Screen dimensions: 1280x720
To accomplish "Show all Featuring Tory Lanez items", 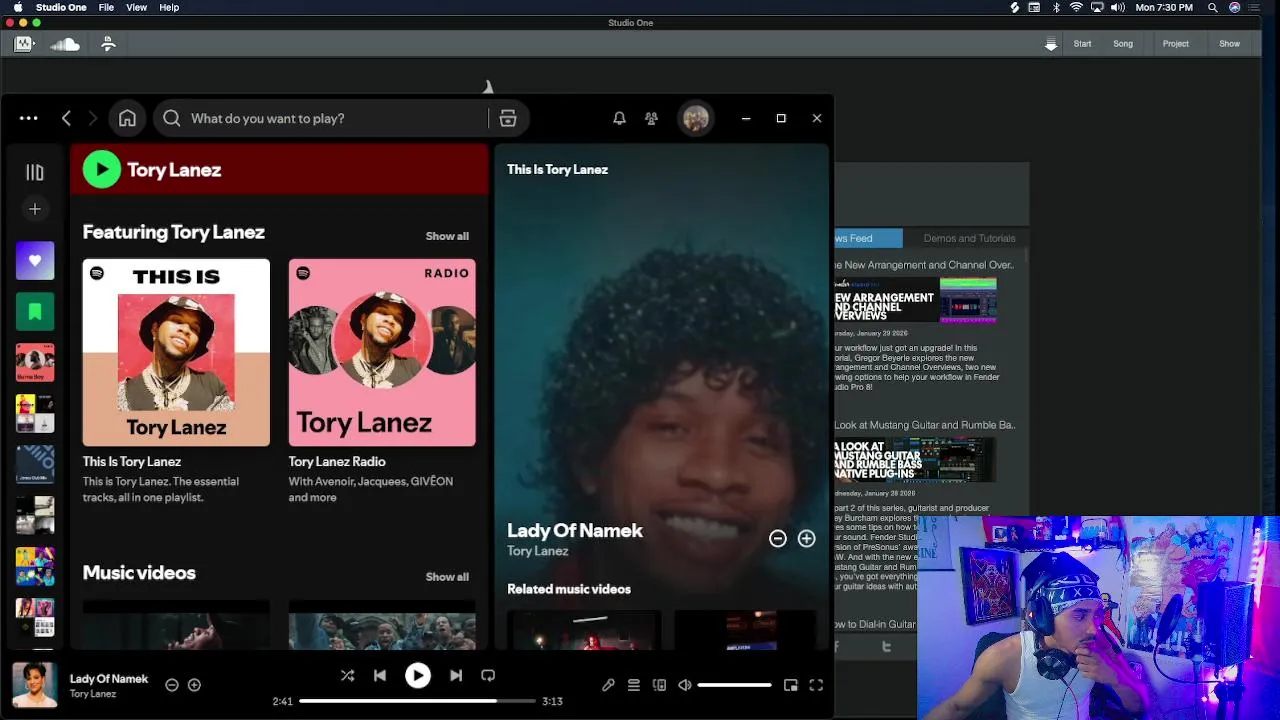I will coord(447,236).
